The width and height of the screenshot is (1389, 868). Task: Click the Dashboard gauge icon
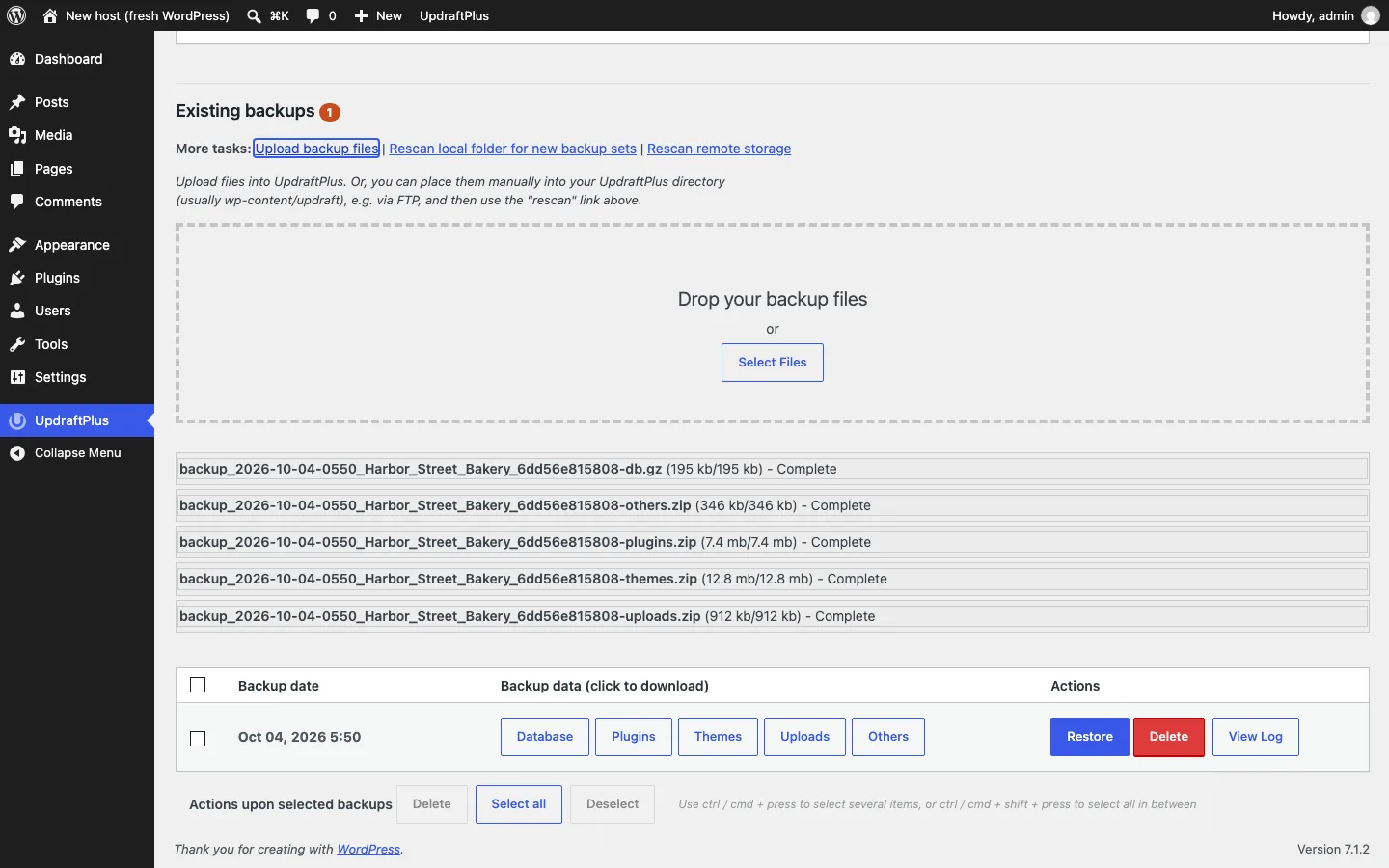point(17,59)
